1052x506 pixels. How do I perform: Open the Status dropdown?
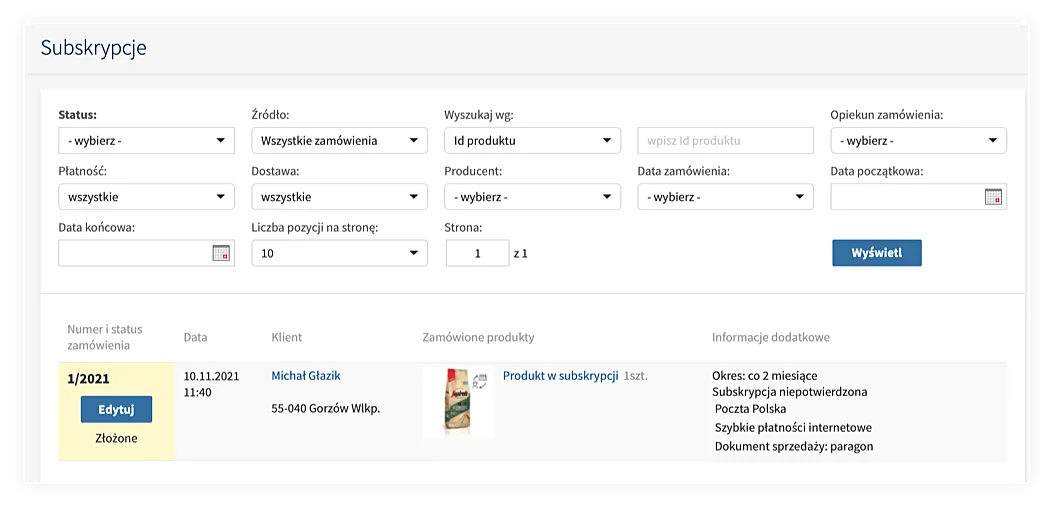146,141
